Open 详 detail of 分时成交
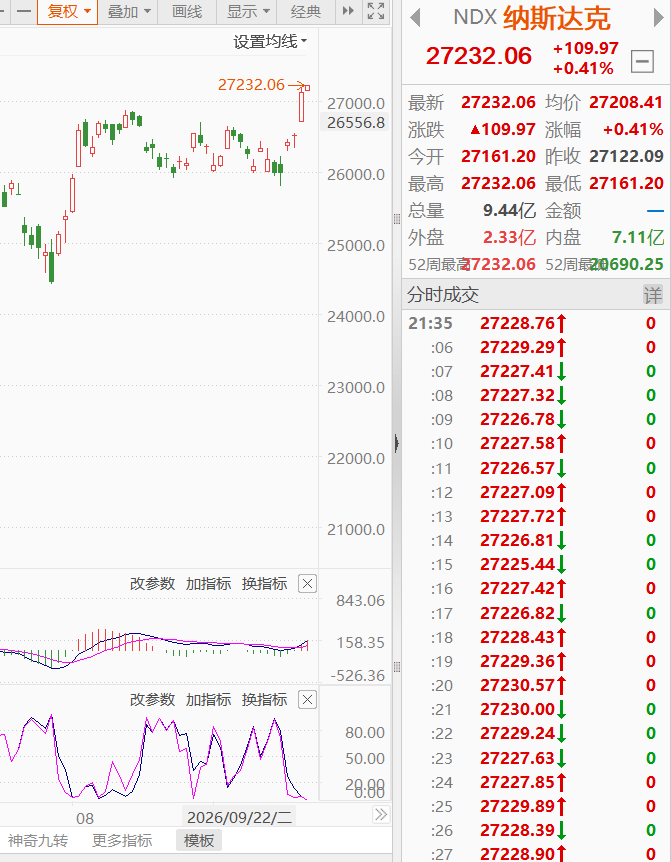Screen dimensions: 671x862 pos(653,295)
